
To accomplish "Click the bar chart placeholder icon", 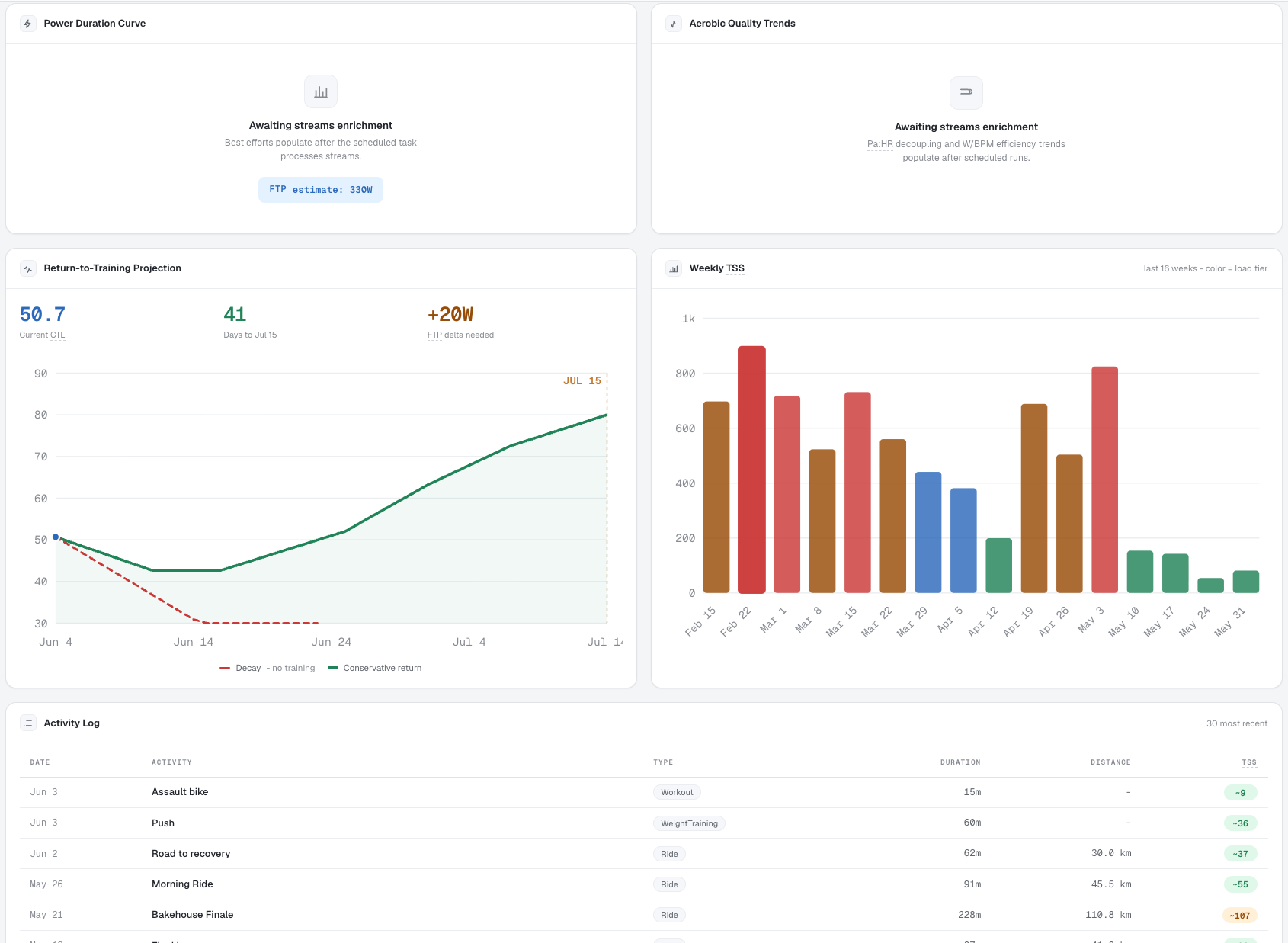I will [x=321, y=91].
